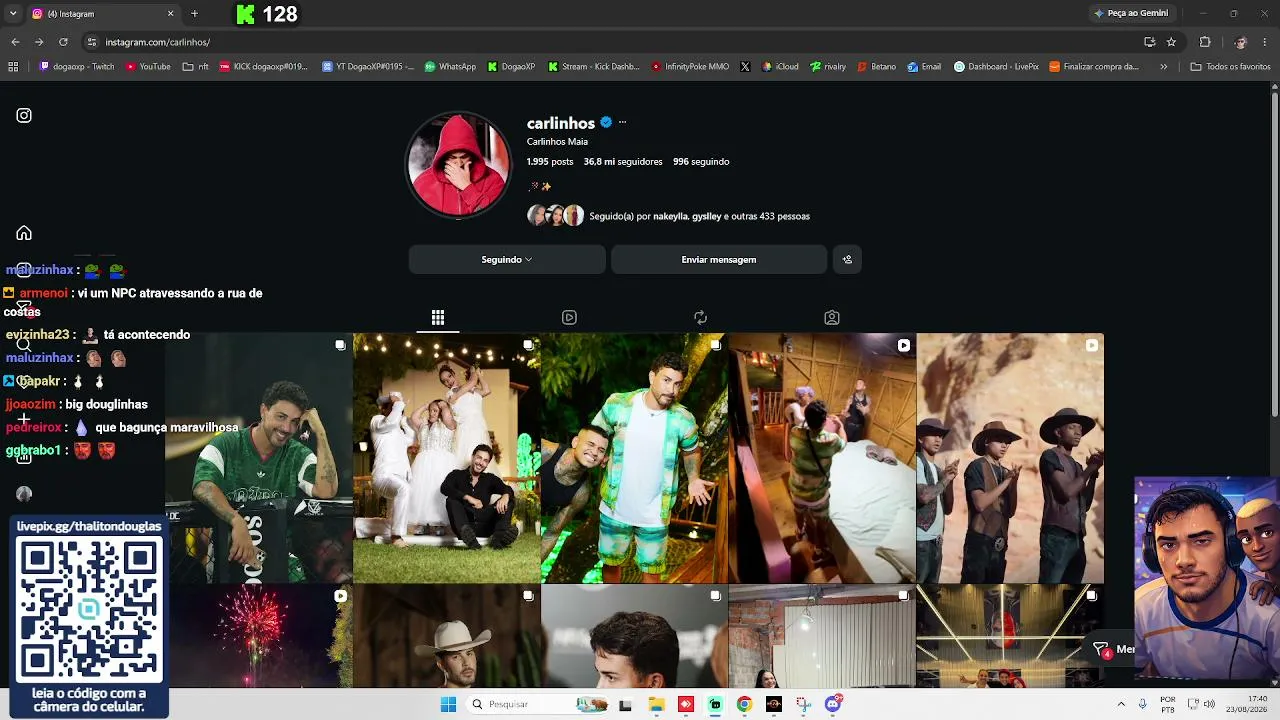Switch to Chrome in the taskbar

point(744,704)
